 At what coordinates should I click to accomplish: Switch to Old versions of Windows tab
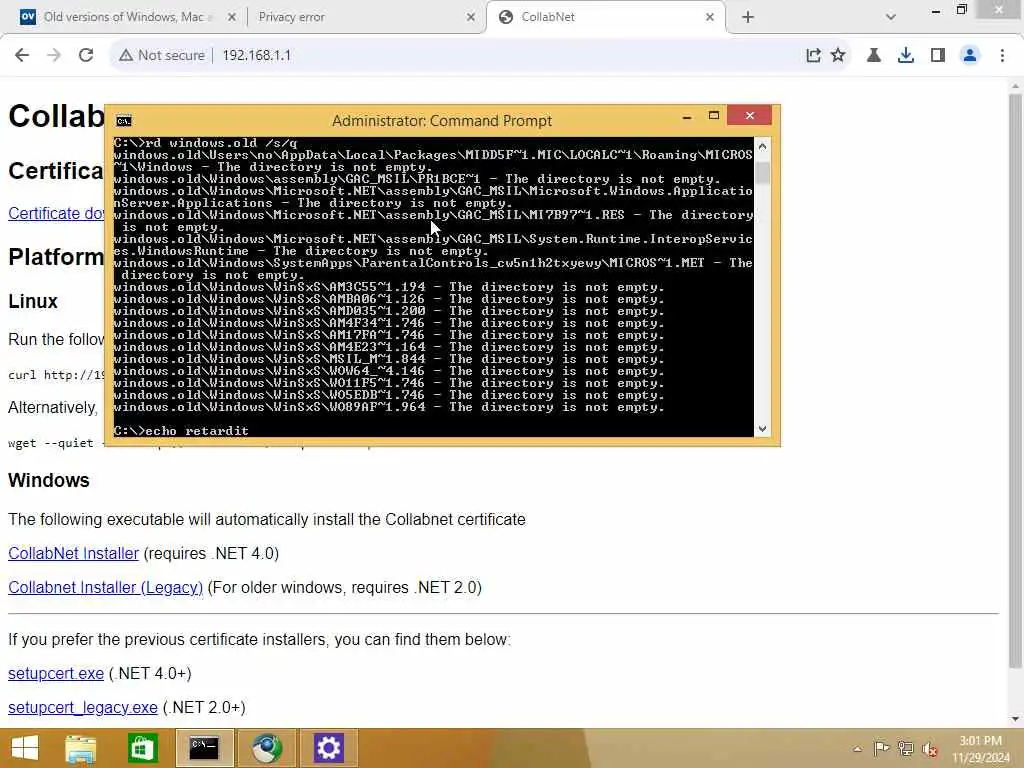point(128,17)
